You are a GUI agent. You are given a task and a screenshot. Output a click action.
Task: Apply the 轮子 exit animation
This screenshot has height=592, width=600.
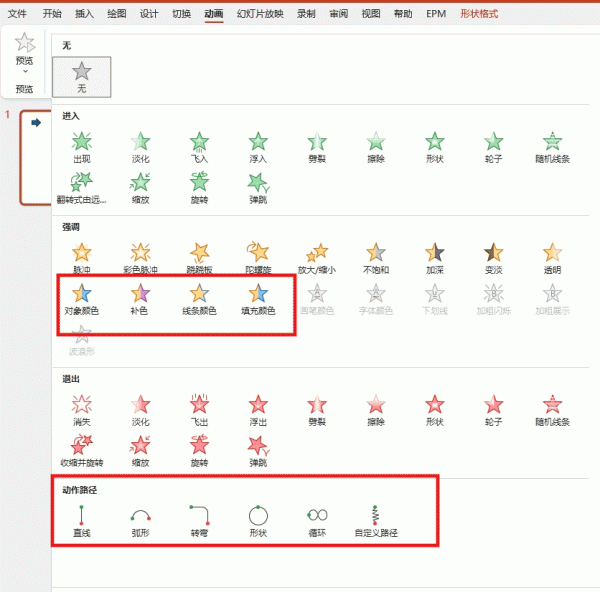click(x=494, y=410)
